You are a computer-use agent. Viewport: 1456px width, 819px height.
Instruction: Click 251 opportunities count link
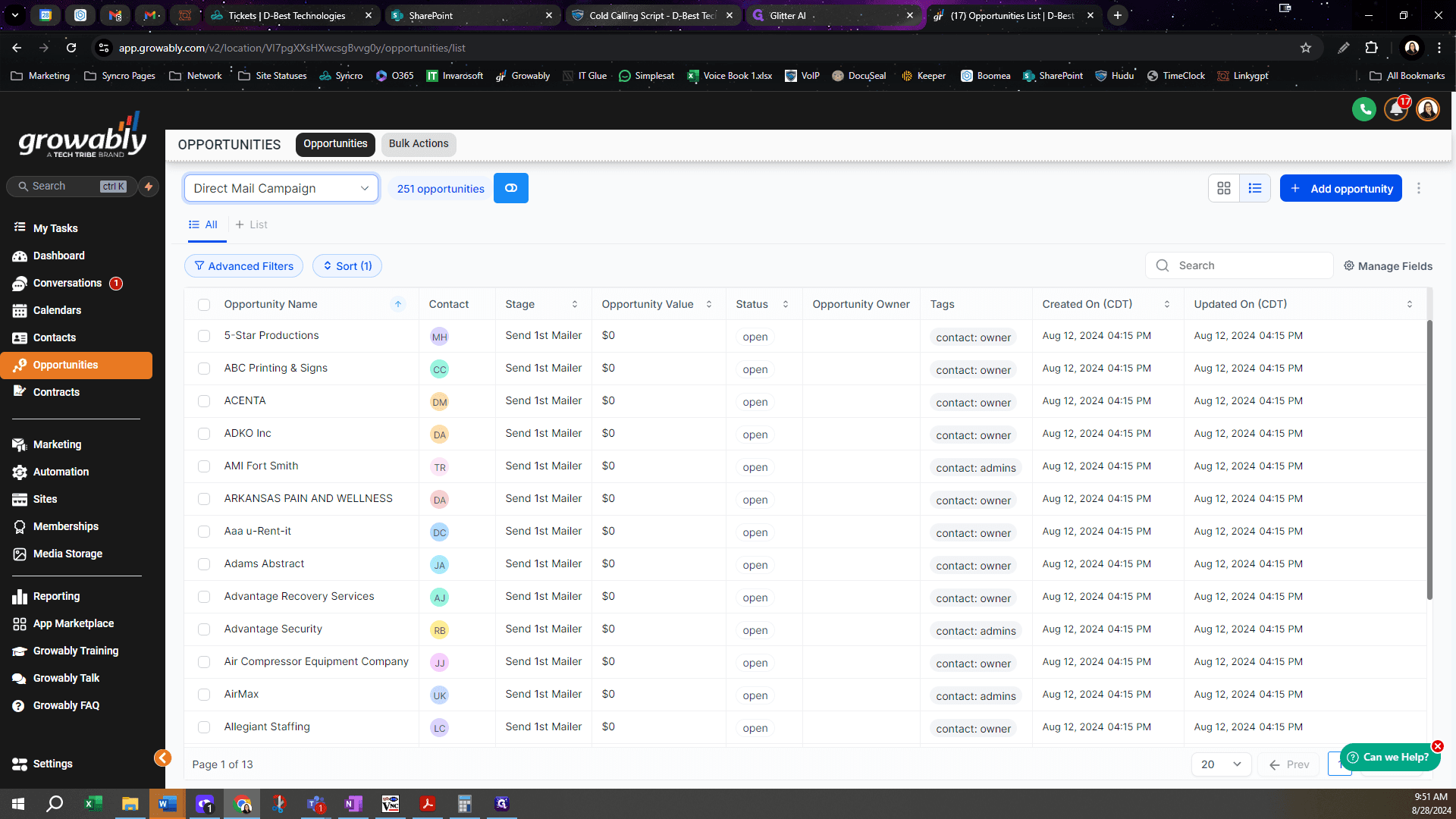coord(441,189)
